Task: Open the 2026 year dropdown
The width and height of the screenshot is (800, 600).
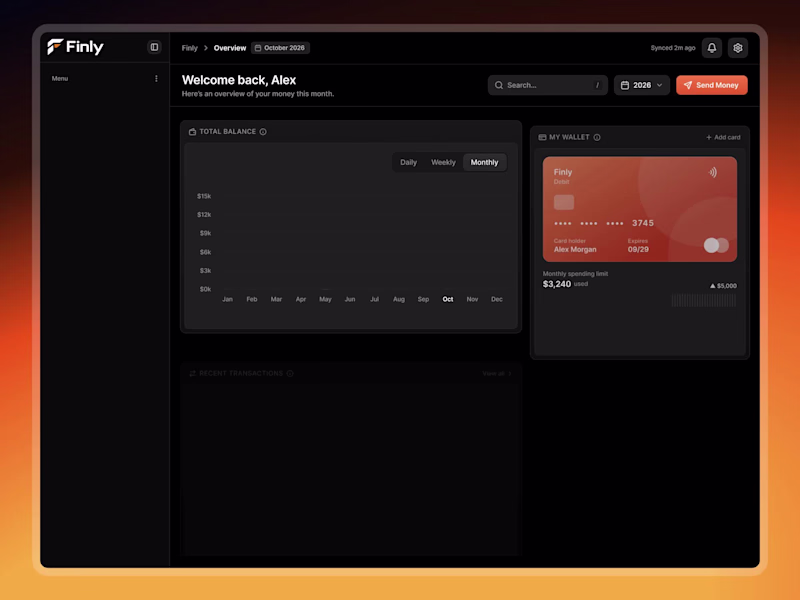Action: [x=641, y=85]
